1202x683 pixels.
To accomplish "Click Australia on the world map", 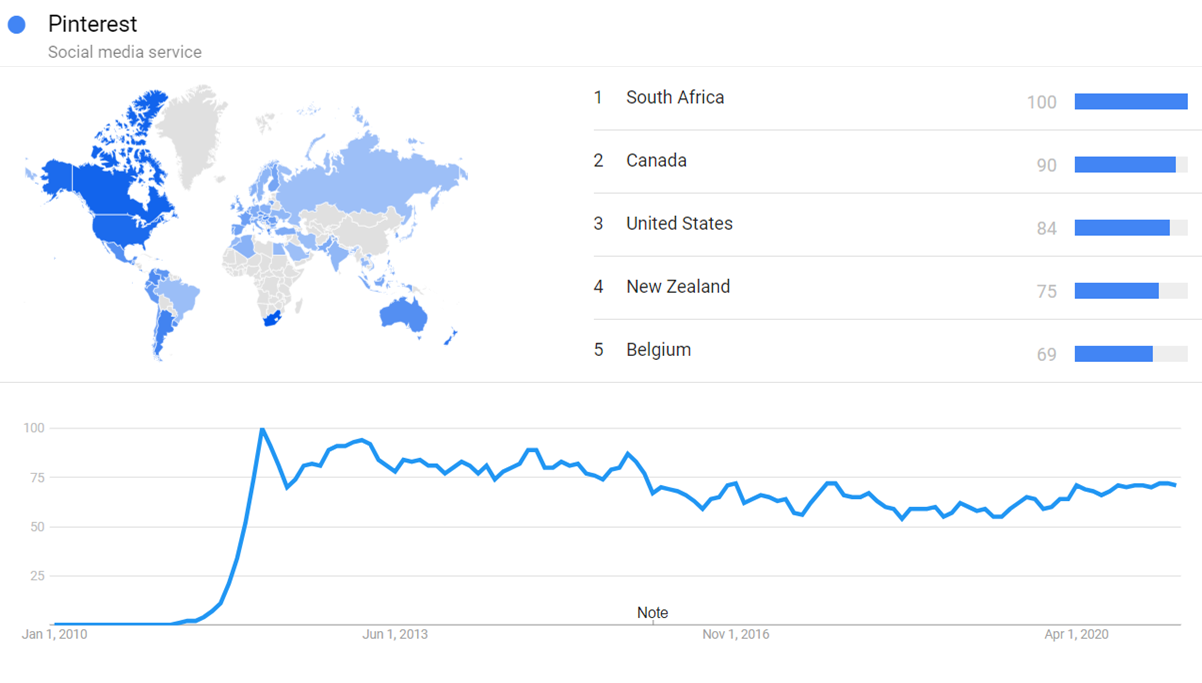I will coord(405,315).
